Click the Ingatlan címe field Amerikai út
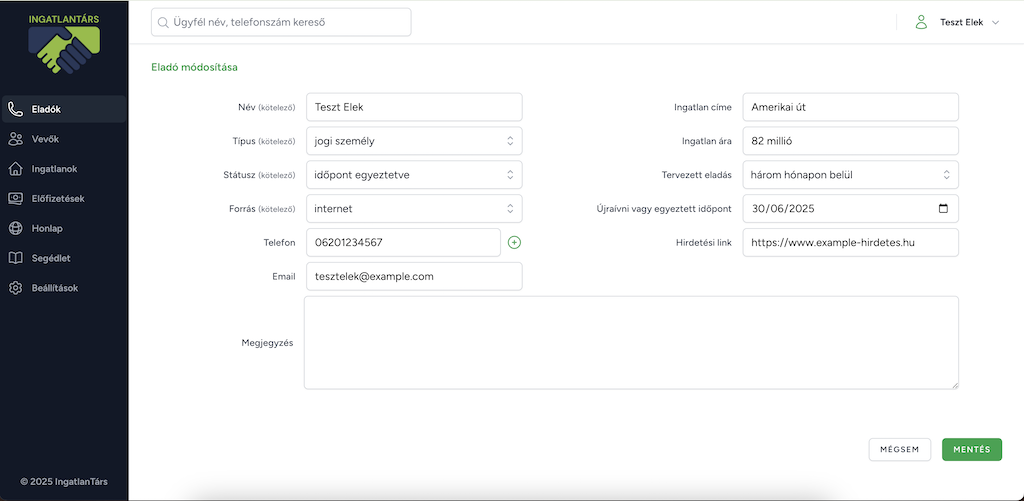Screen dimensions: 1024x501 [x=850, y=106]
